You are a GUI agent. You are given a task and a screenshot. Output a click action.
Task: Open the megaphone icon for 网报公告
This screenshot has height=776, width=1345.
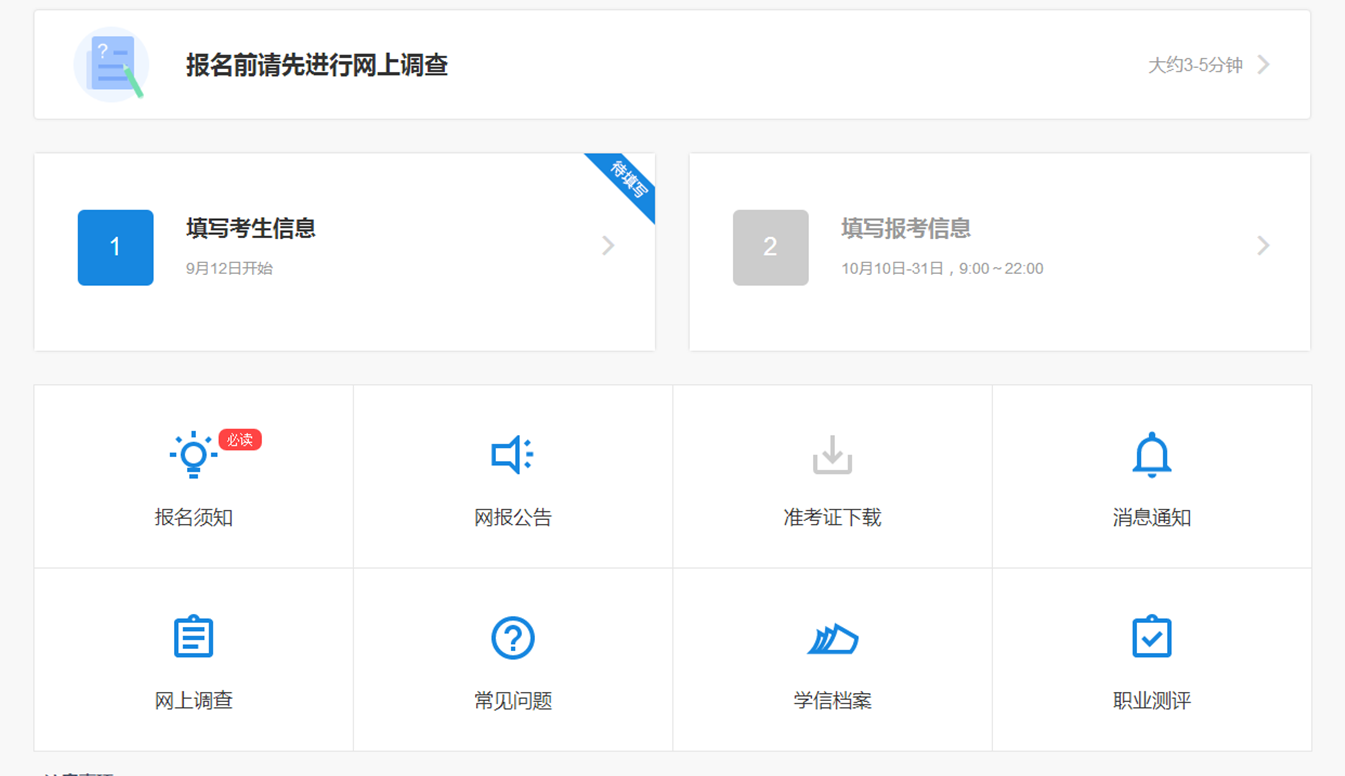(x=512, y=455)
